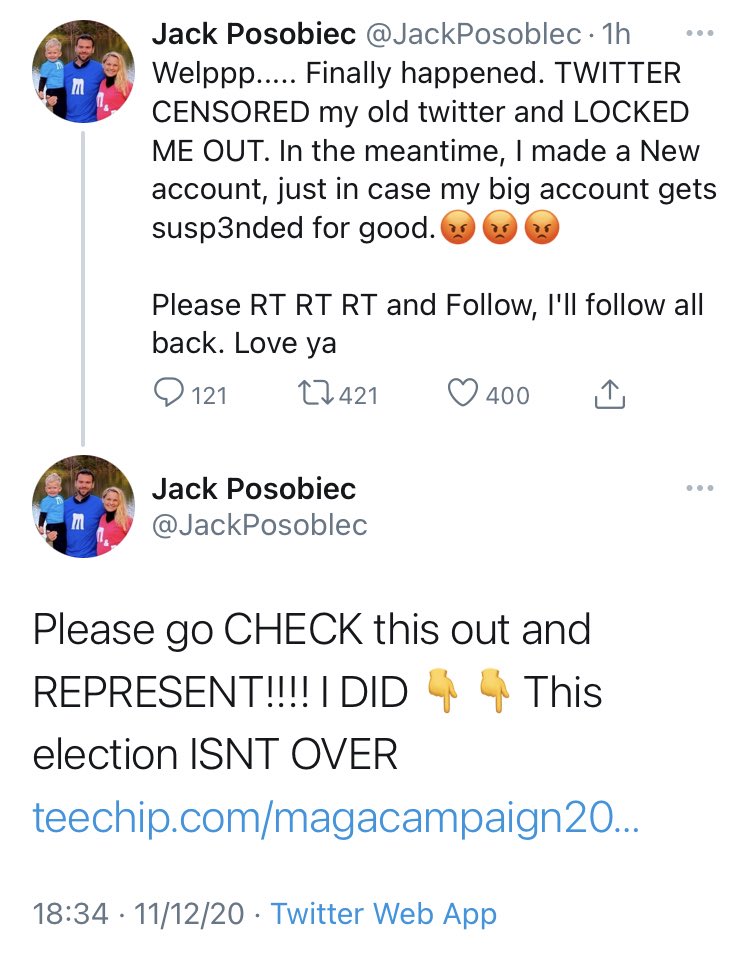750x956 pixels.
Task: Open Jack Posobiec name in second tweet
Action: [x=254, y=488]
